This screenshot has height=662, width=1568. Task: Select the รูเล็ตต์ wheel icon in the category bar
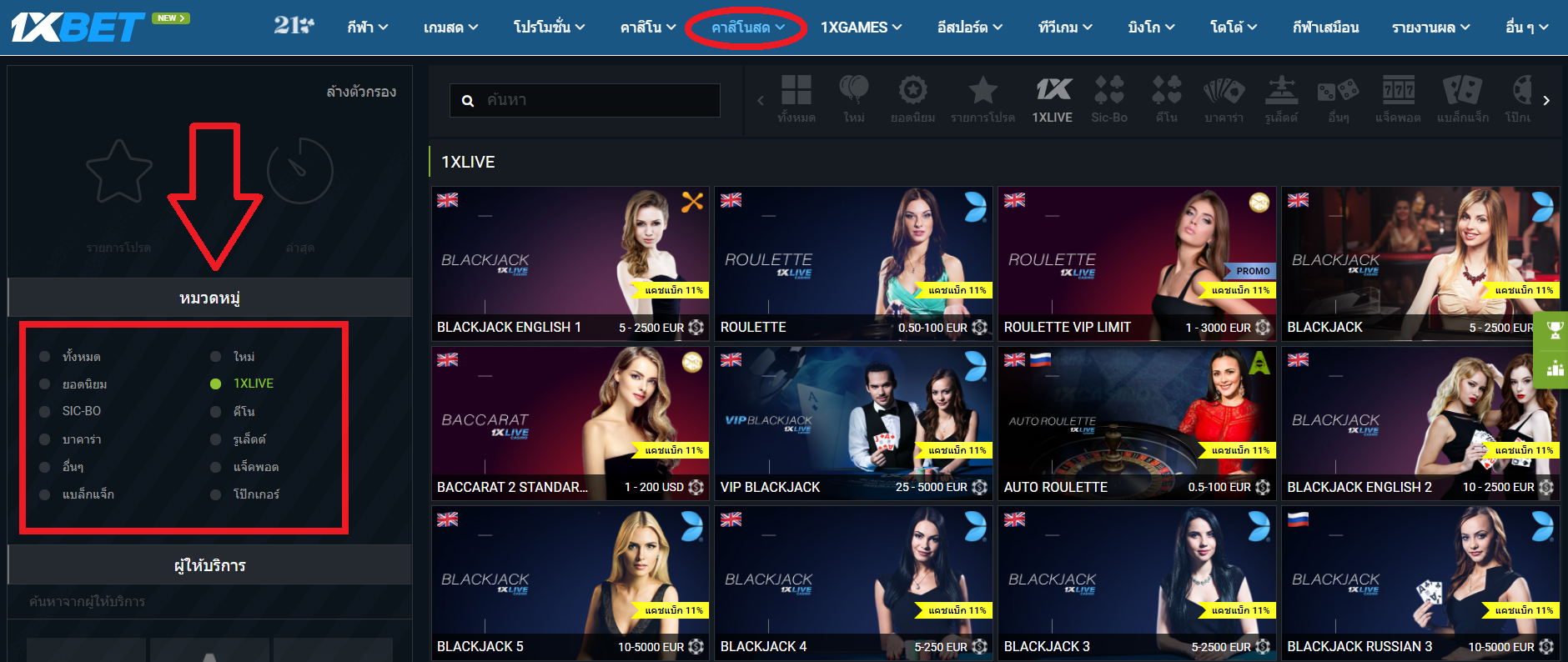1281,90
